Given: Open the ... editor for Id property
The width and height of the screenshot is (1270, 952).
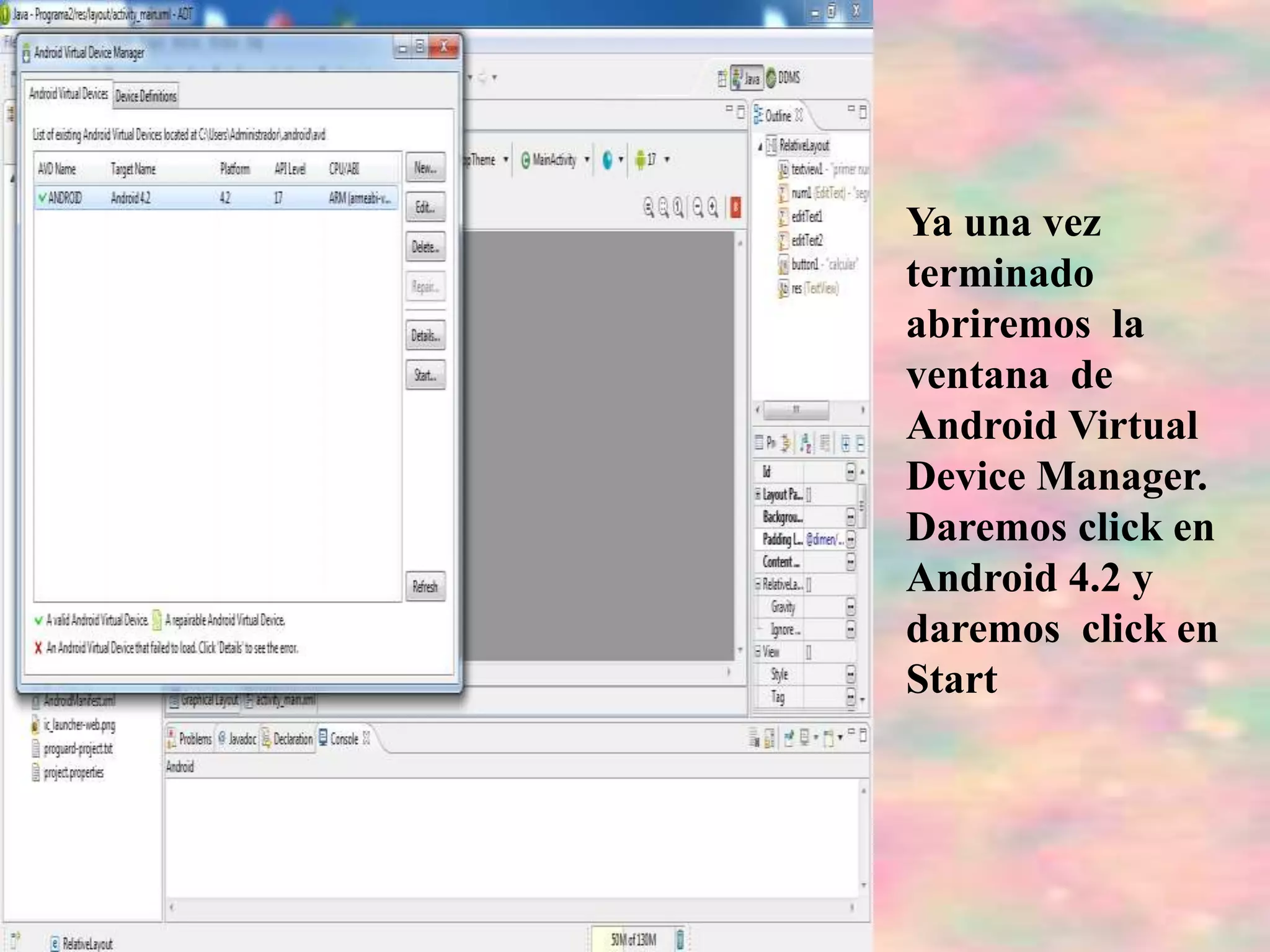Looking at the screenshot, I should tap(851, 472).
